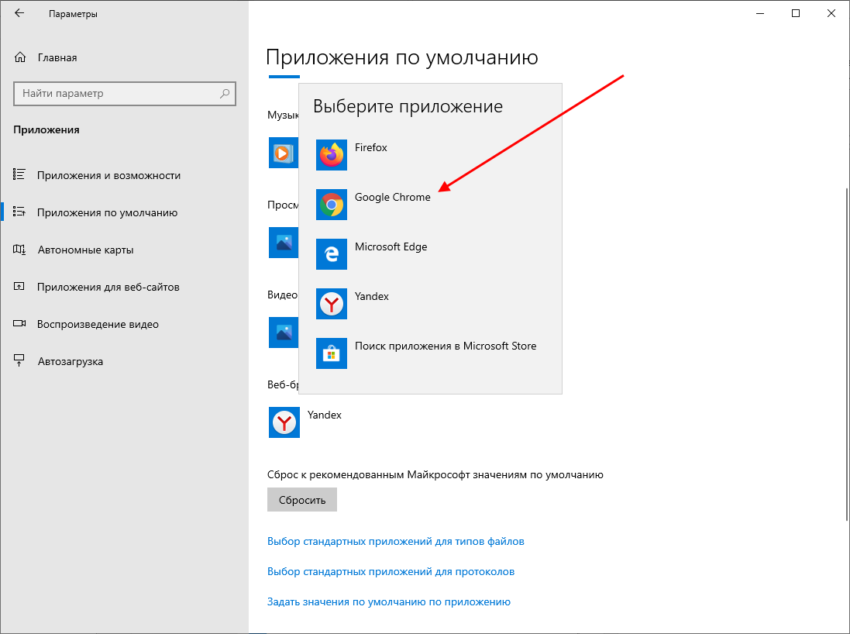
Task: Open Приложения по умолчанию section
Action: click(107, 212)
